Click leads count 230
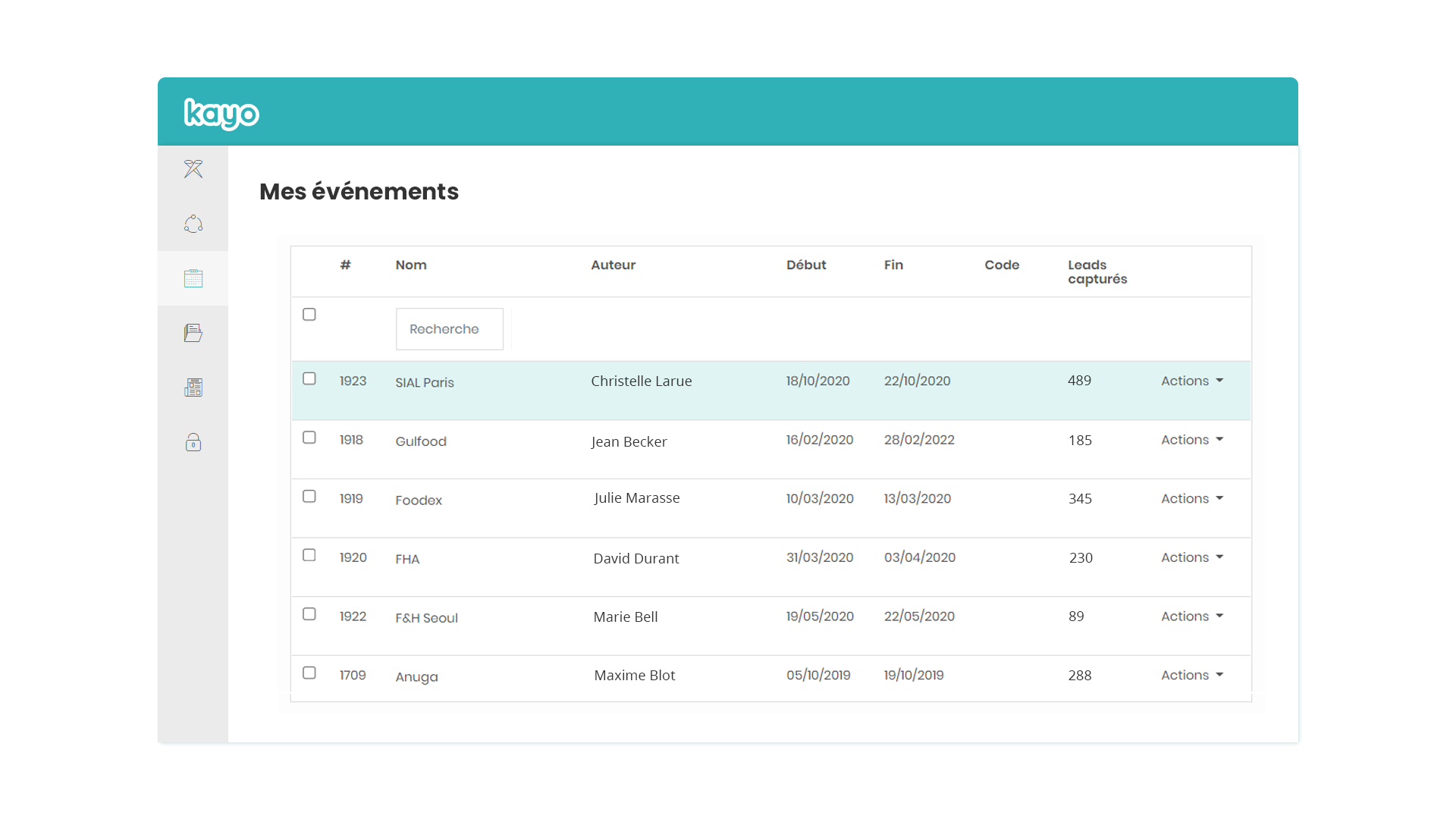 click(x=1081, y=558)
